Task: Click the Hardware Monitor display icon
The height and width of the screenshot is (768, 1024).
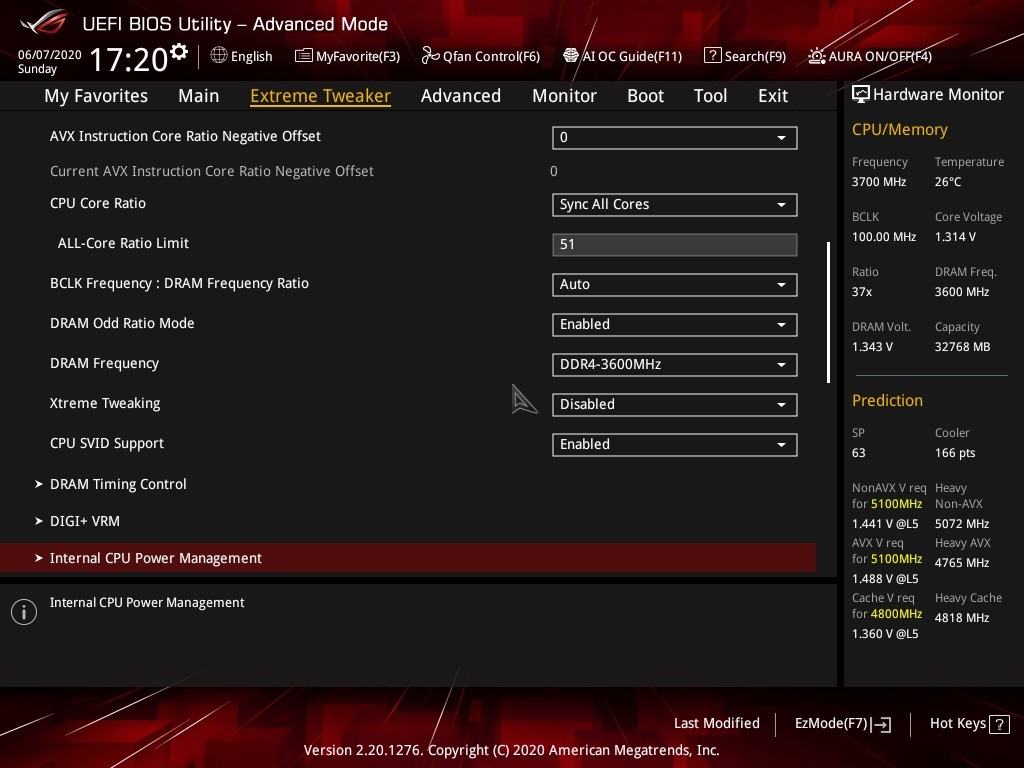Action: coord(861,95)
